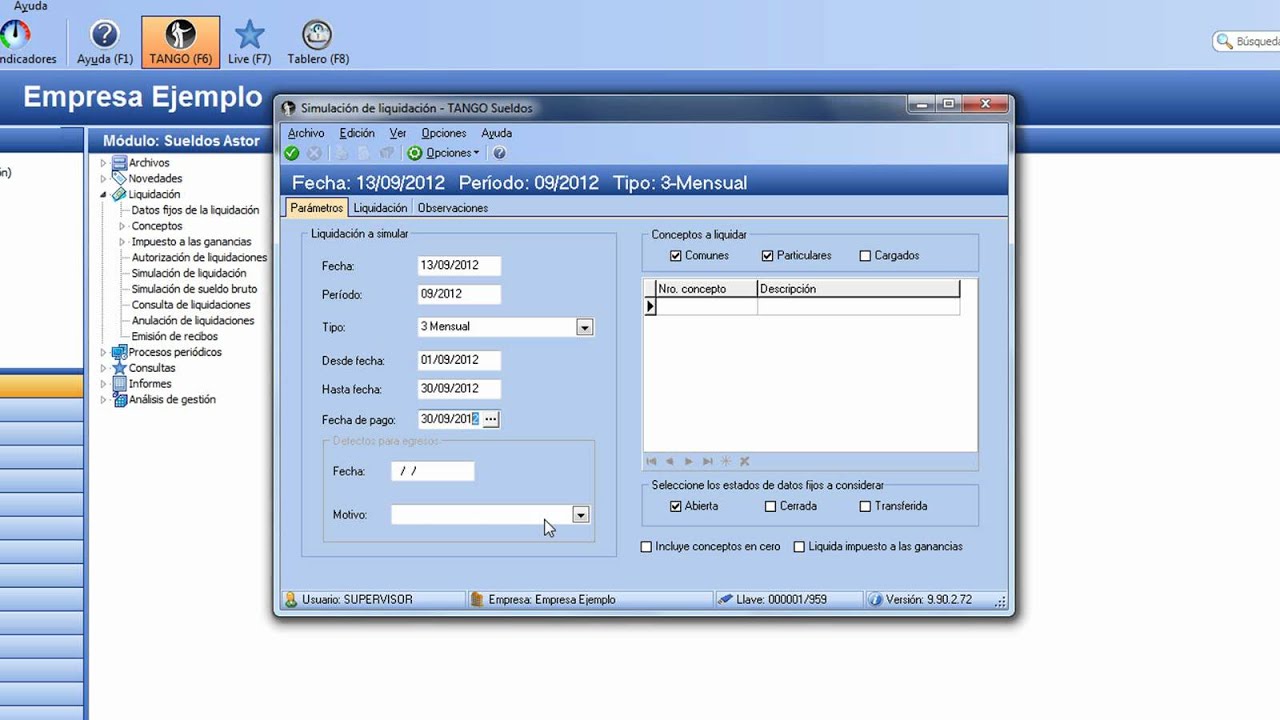Click the Simulación de liquidación window title icon
Viewport: 1280px width, 720px height.
pos(289,108)
